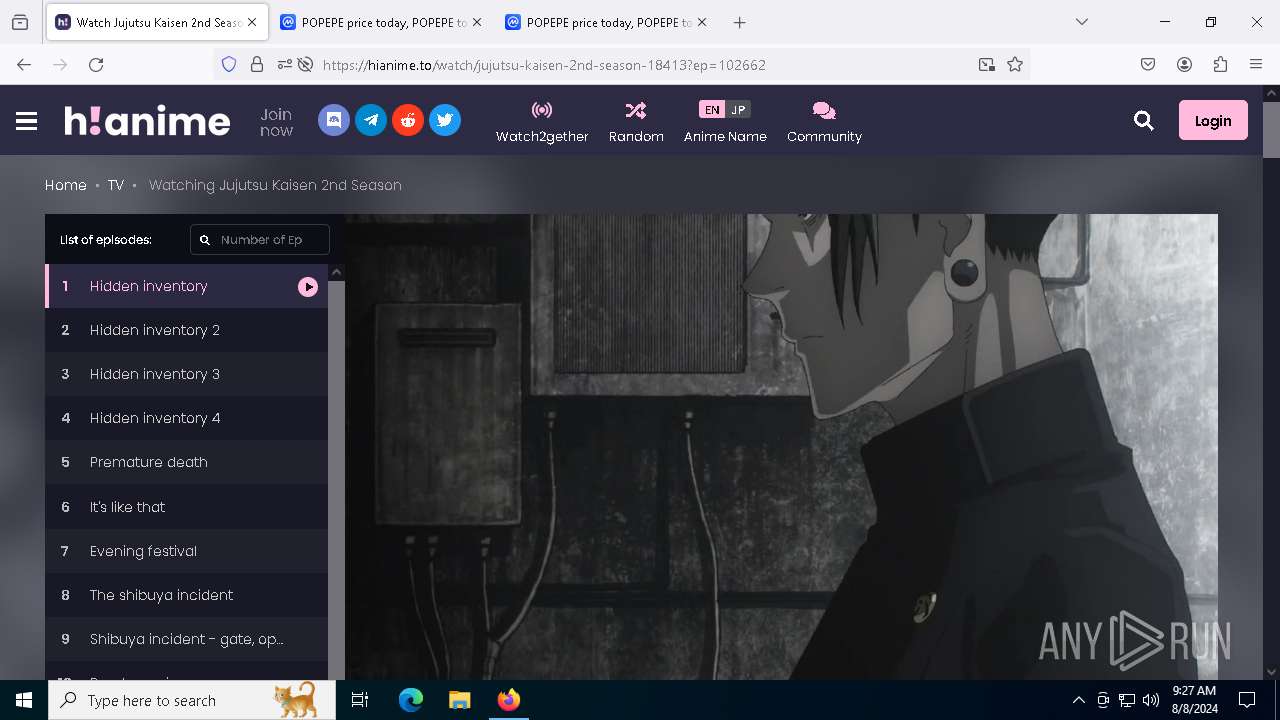This screenshot has width=1280, height=720.
Task: Select episode 4 Hidden inventory 4
Action: coord(186,418)
